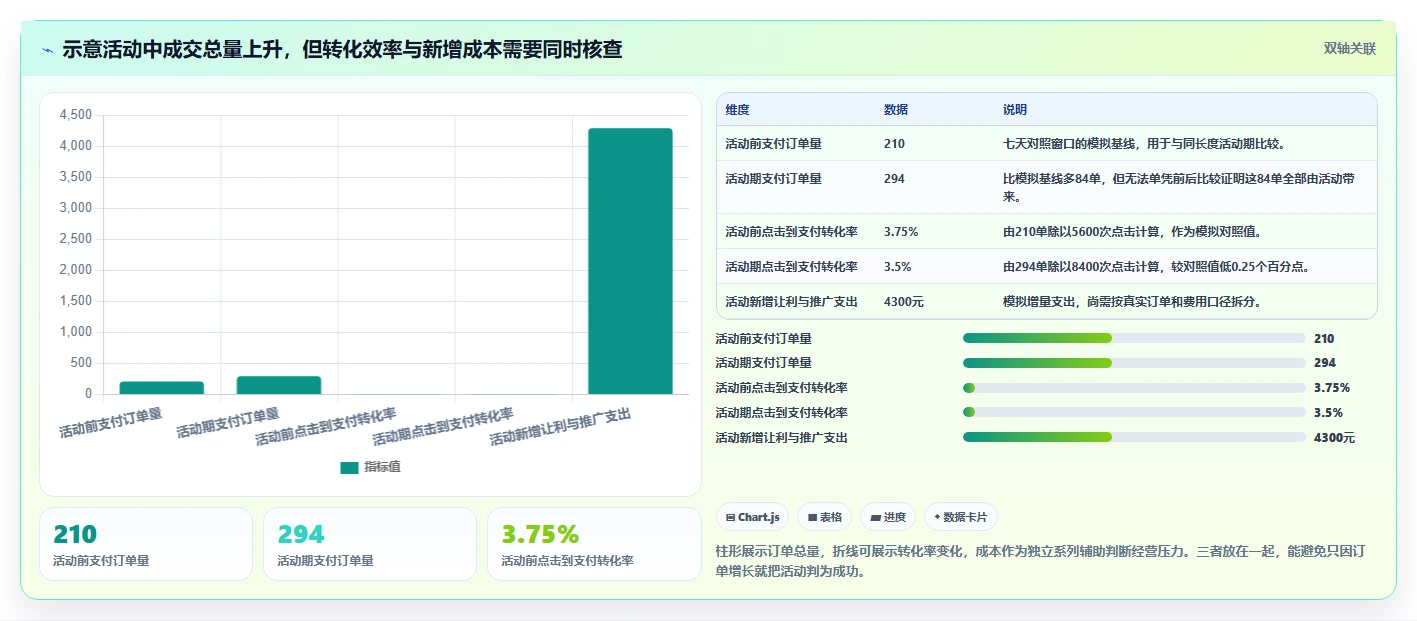Select the 数据卡片 chip
This screenshot has width=1417, height=621.
tap(961, 517)
